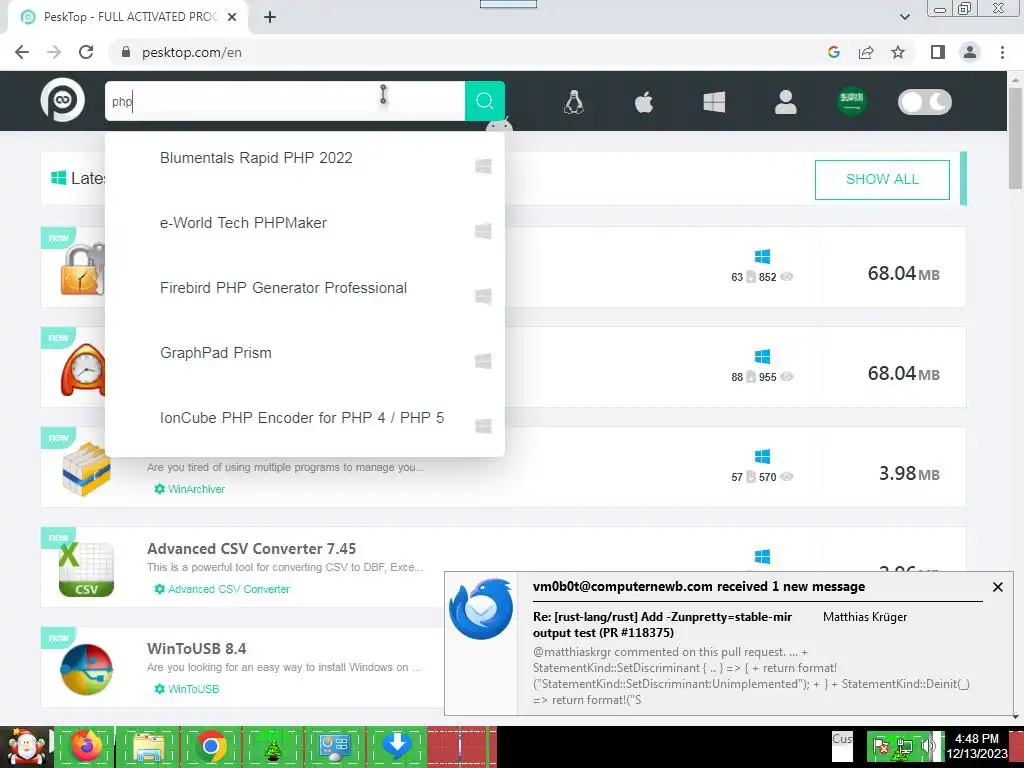Click the Advanced CSV Converter app thumbnail
Image resolution: width=1024 pixels, height=768 pixels.
(86, 570)
